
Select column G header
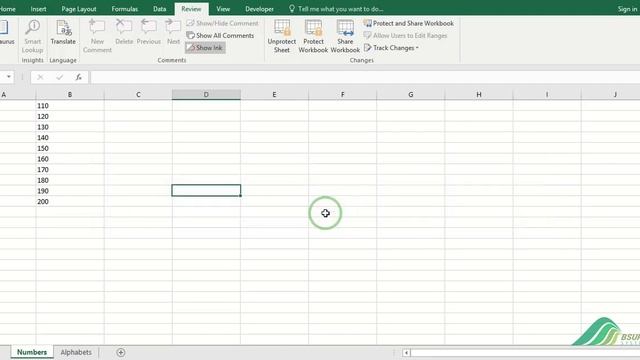coord(411,95)
